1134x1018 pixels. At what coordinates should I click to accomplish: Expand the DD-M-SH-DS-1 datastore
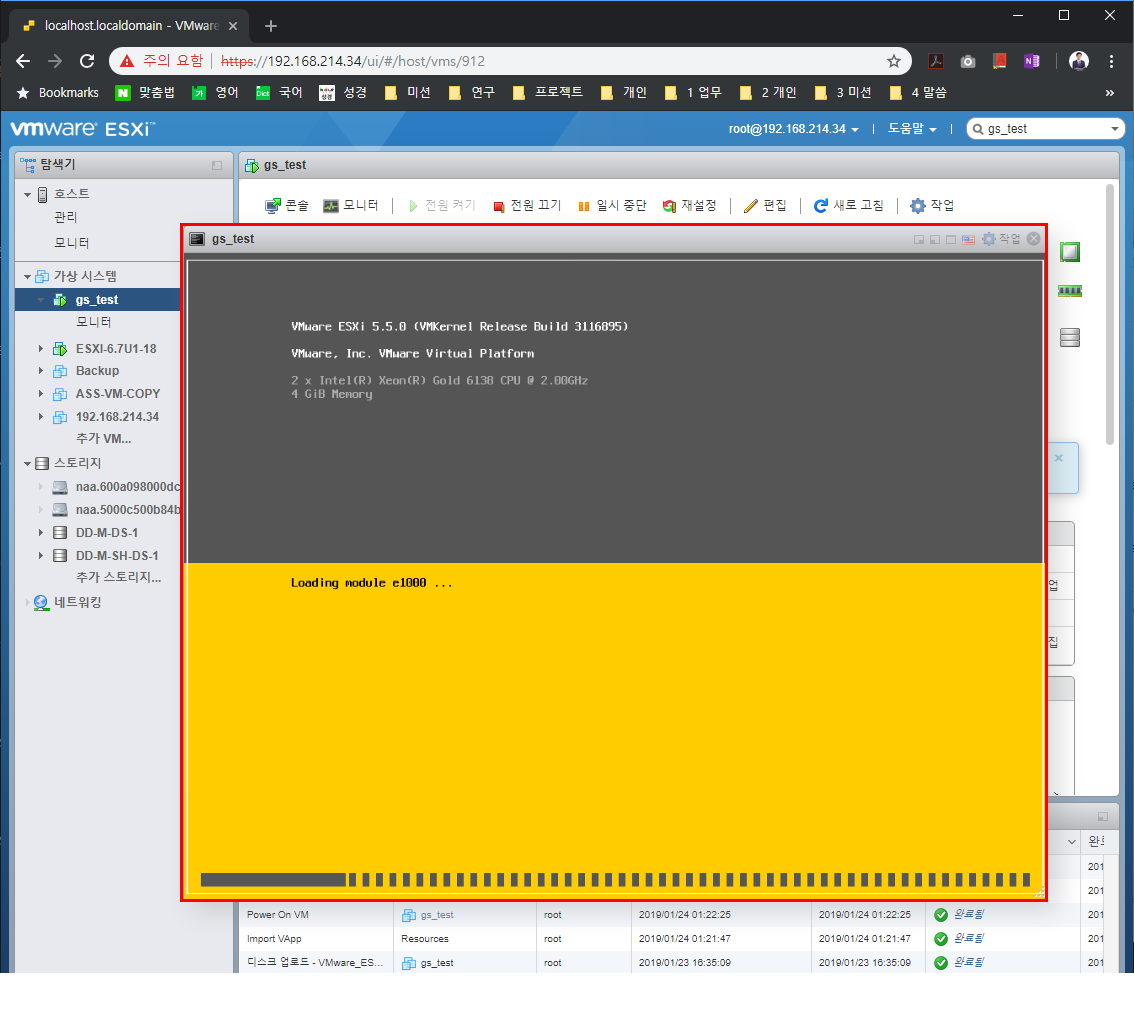[x=41, y=555]
